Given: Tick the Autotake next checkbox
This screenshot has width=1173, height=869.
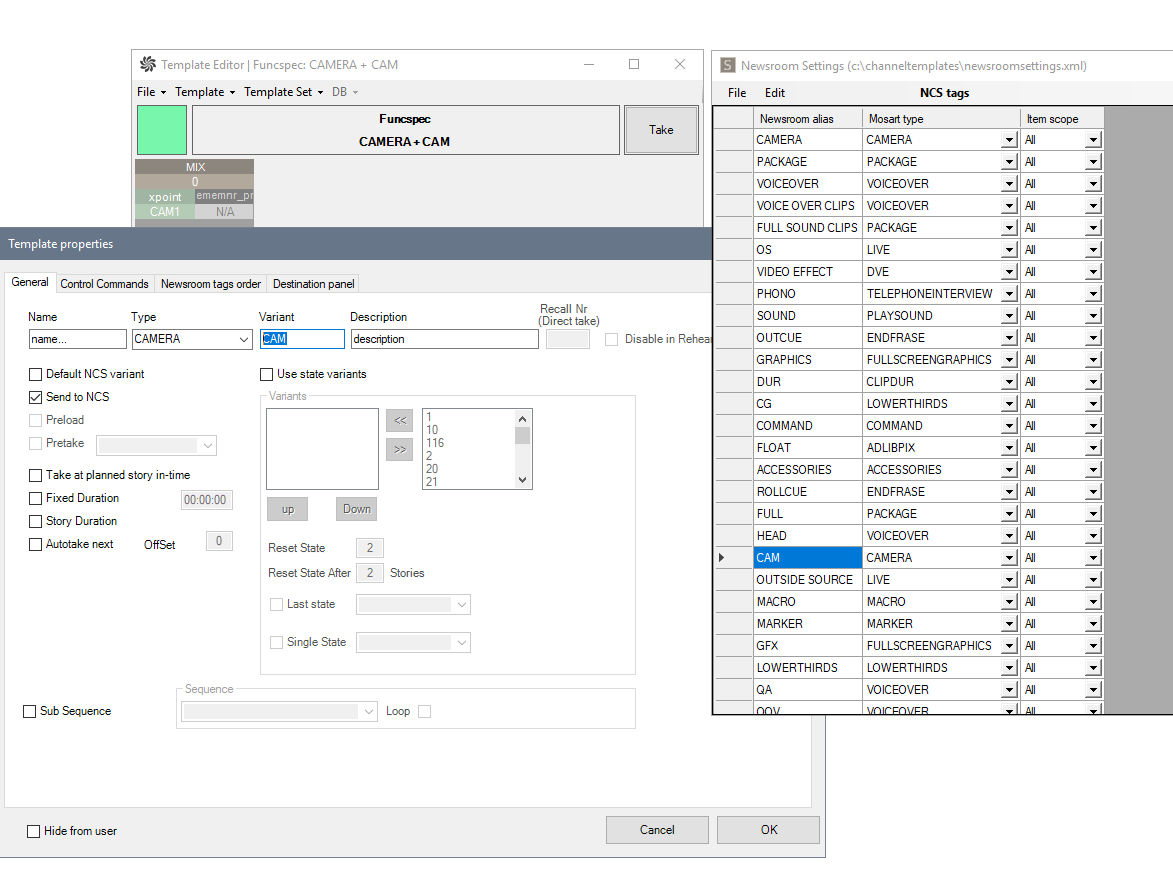Looking at the screenshot, I should click(x=36, y=545).
